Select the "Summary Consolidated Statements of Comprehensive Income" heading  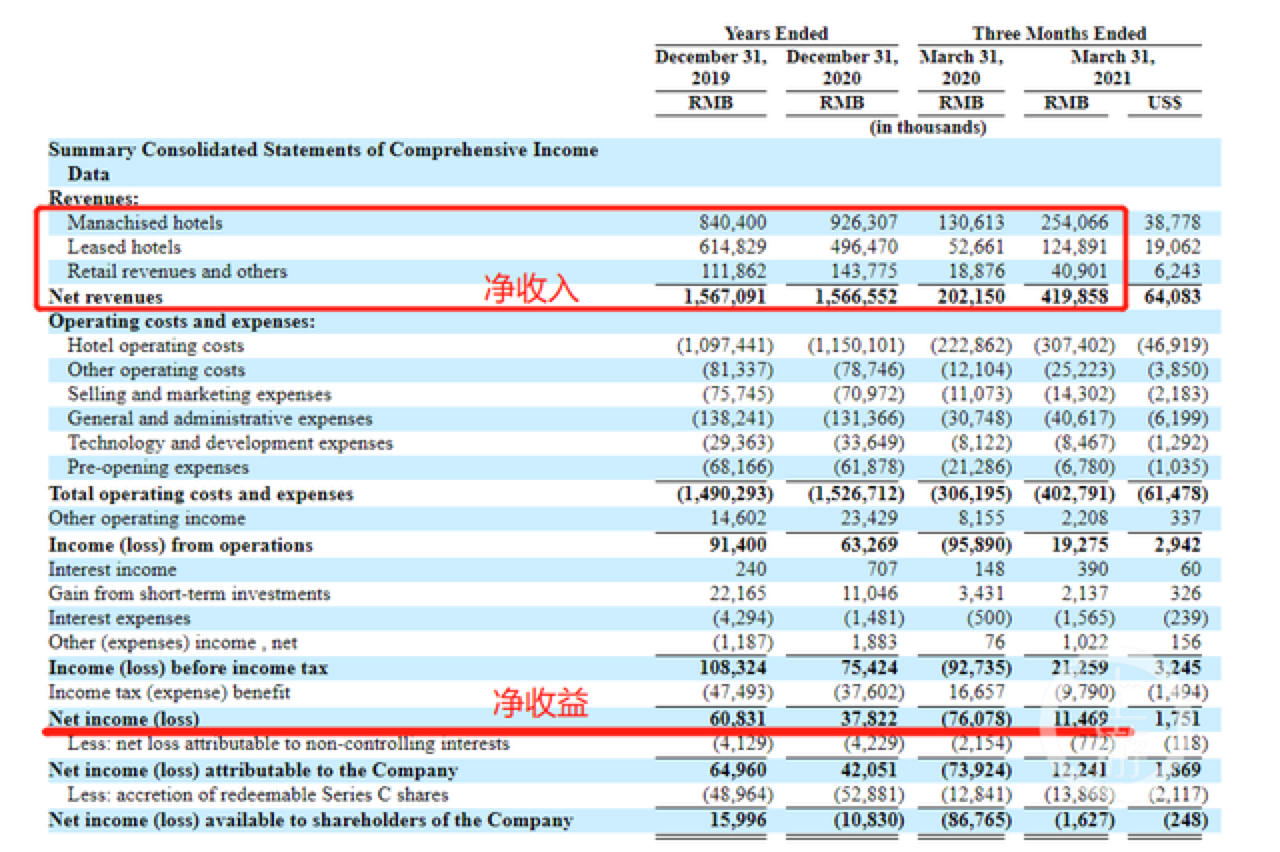[324, 150]
